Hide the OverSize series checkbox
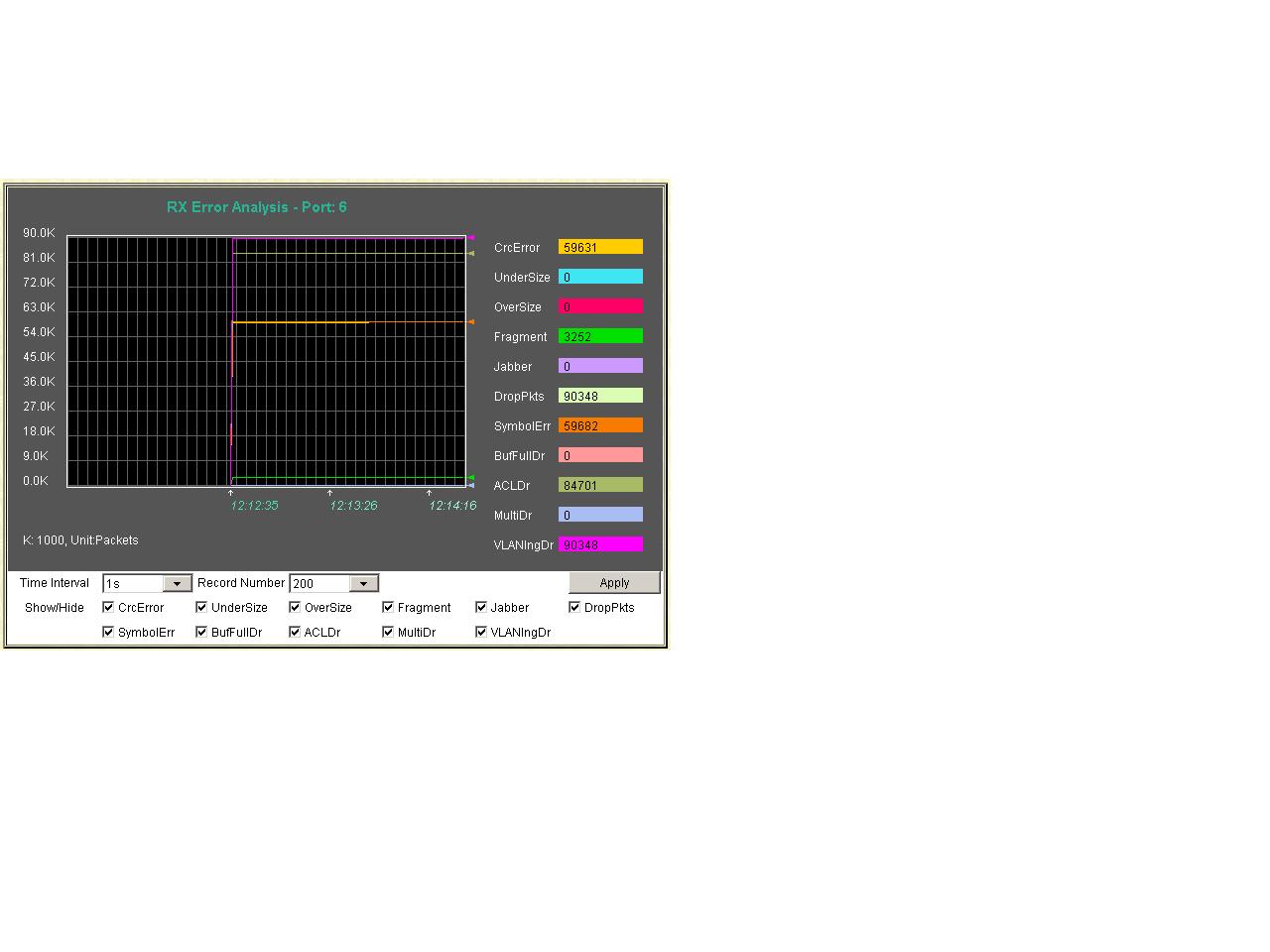The width and height of the screenshot is (1270, 952). click(295, 607)
